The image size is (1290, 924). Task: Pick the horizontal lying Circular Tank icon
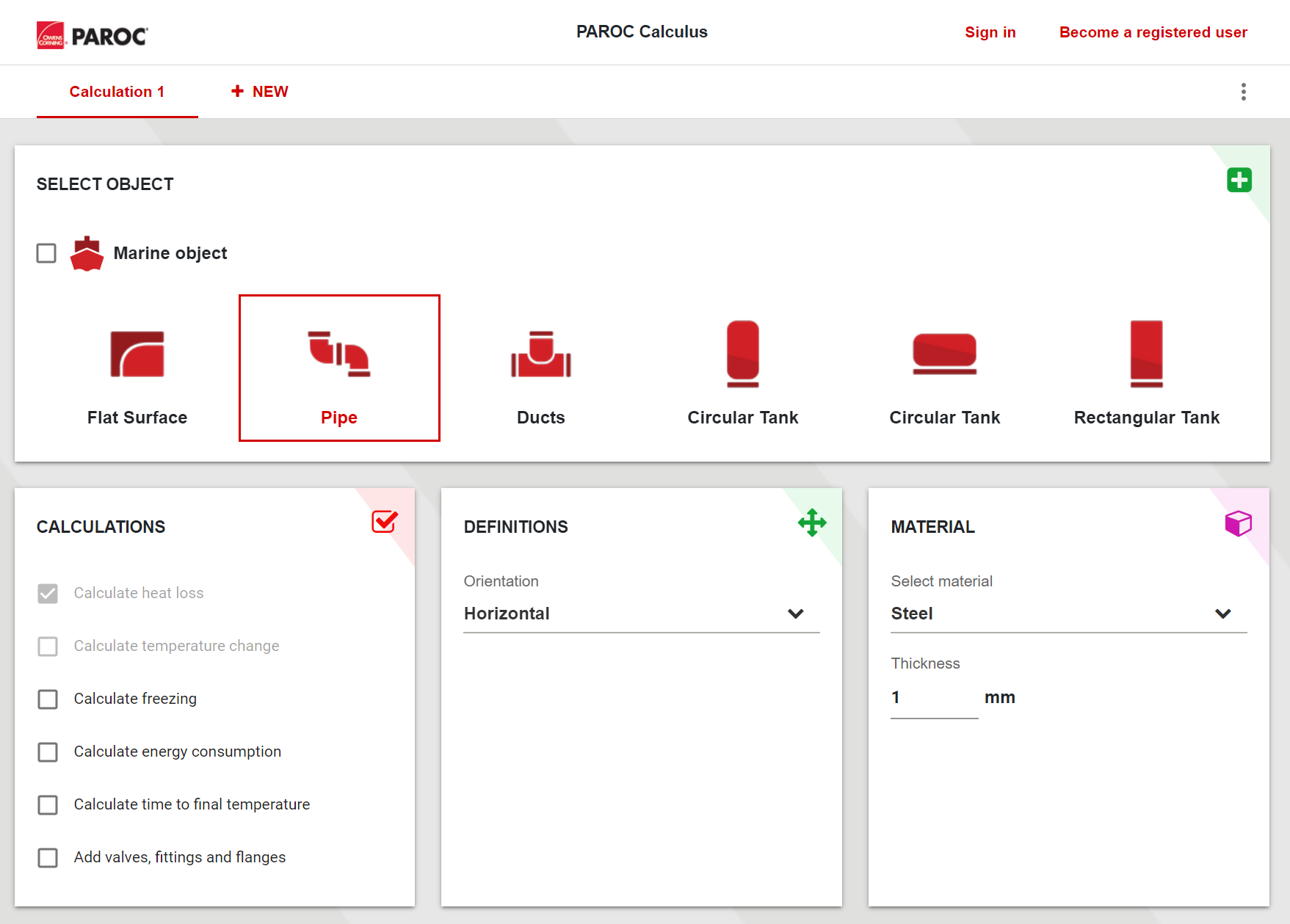(944, 354)
